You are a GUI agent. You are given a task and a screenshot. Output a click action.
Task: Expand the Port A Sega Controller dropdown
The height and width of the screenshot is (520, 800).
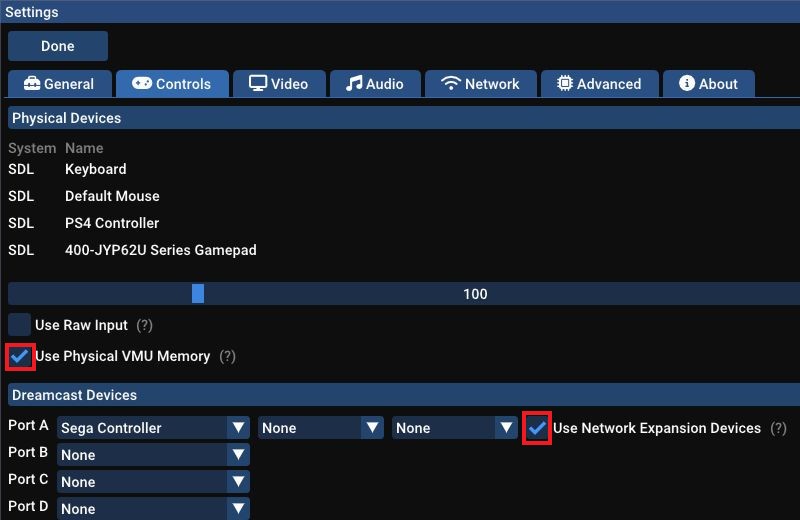pyautogui.click(x=153, y=428)
